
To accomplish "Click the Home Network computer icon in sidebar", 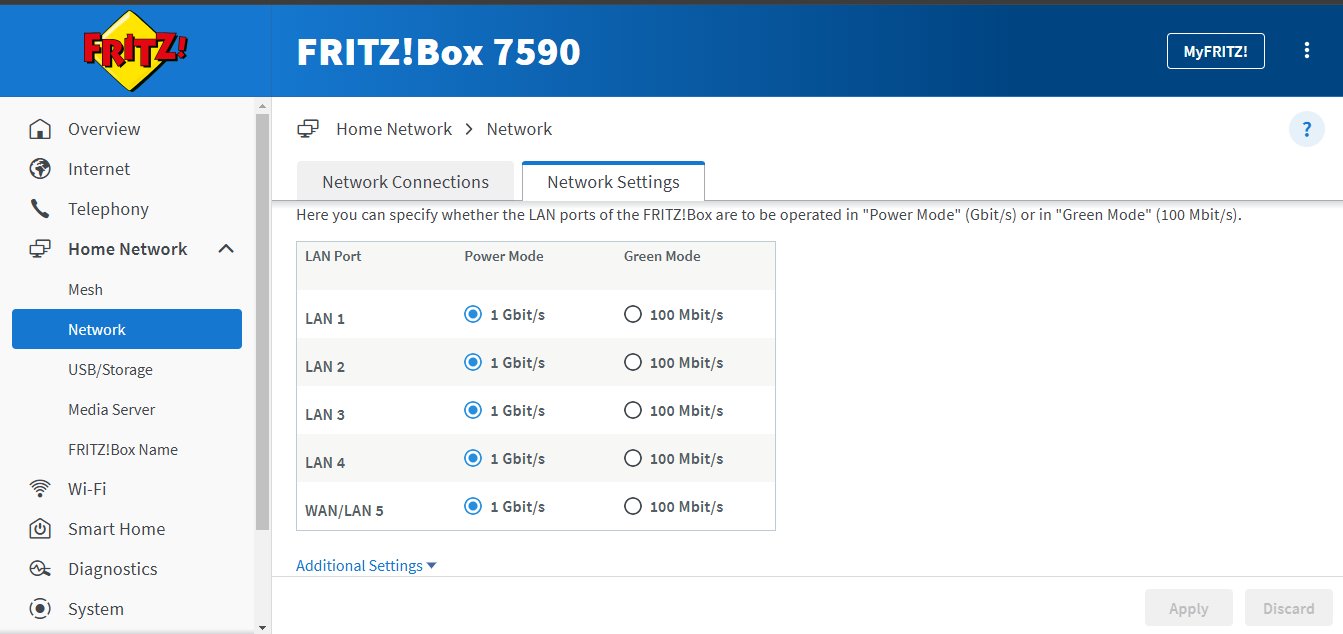I will (x=40, y=249).
